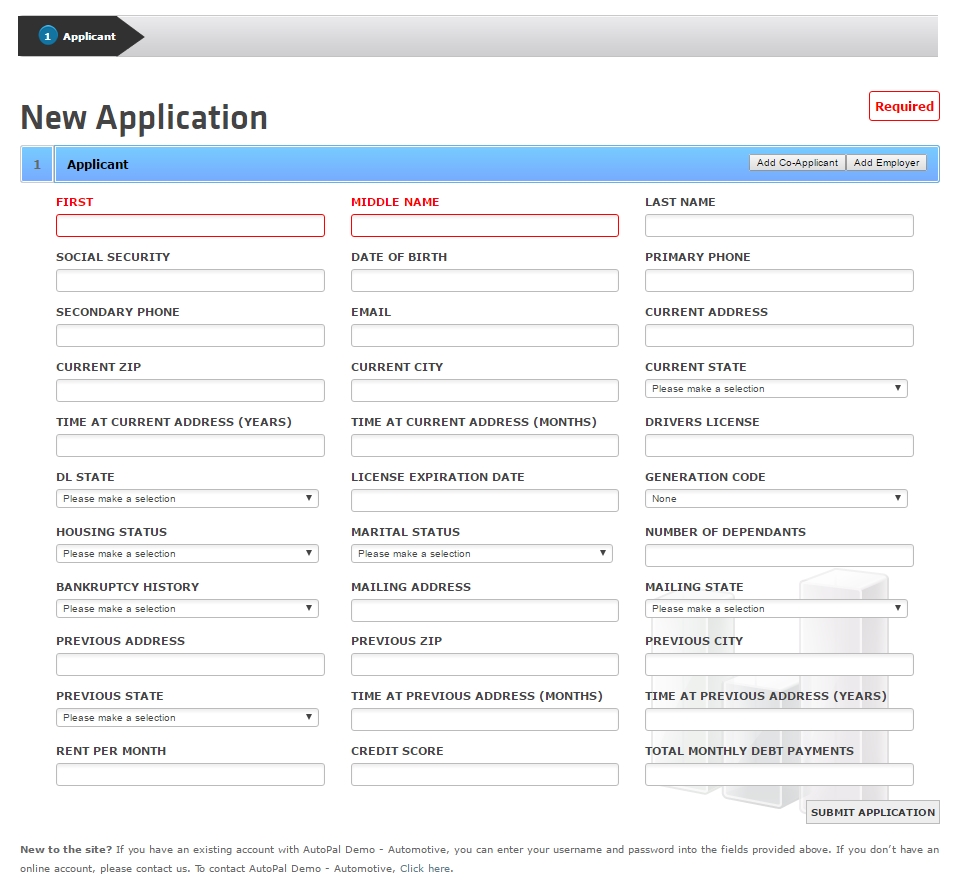The width and height of the screenshot is (958, 882).
Task: Expand the Generation Code dropdown
Action: click(776, 498)
